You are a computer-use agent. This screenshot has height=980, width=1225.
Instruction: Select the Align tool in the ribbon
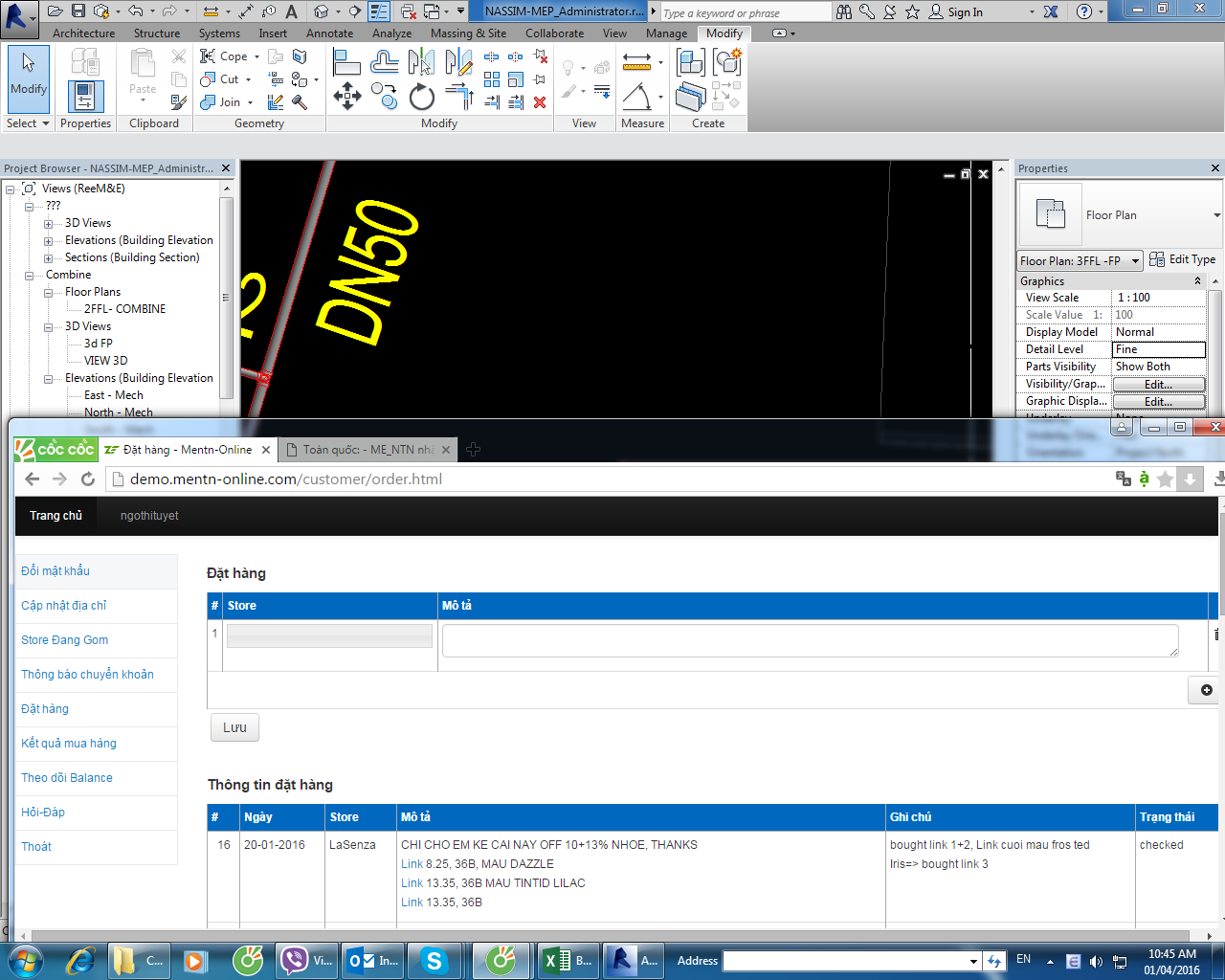coord(346,63)
